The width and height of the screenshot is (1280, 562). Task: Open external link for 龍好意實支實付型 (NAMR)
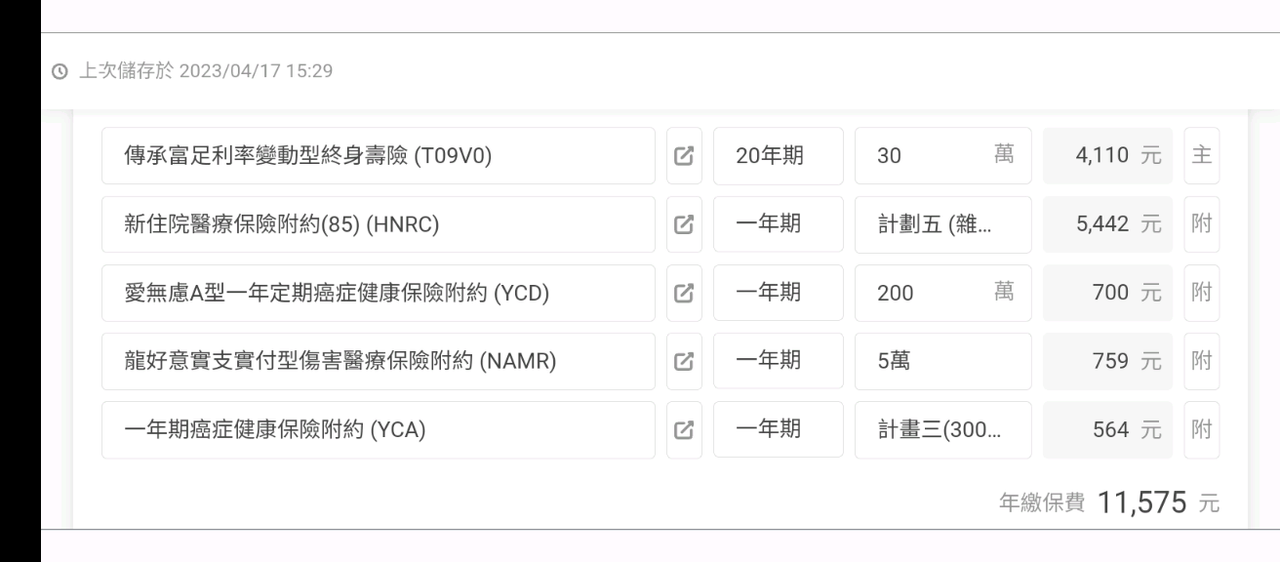[x=684, y=361]
